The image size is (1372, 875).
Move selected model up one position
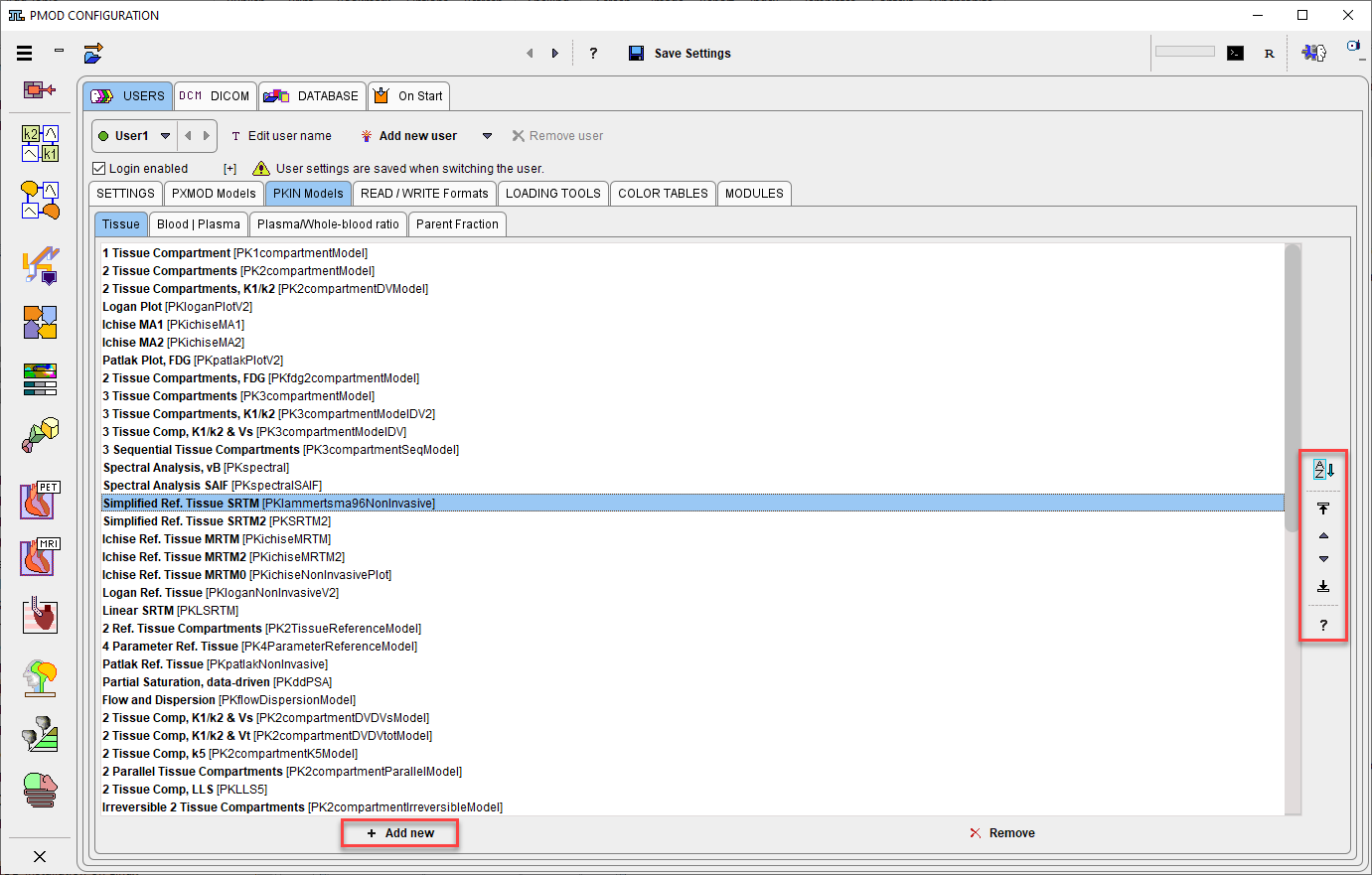tap(1323, 535)
